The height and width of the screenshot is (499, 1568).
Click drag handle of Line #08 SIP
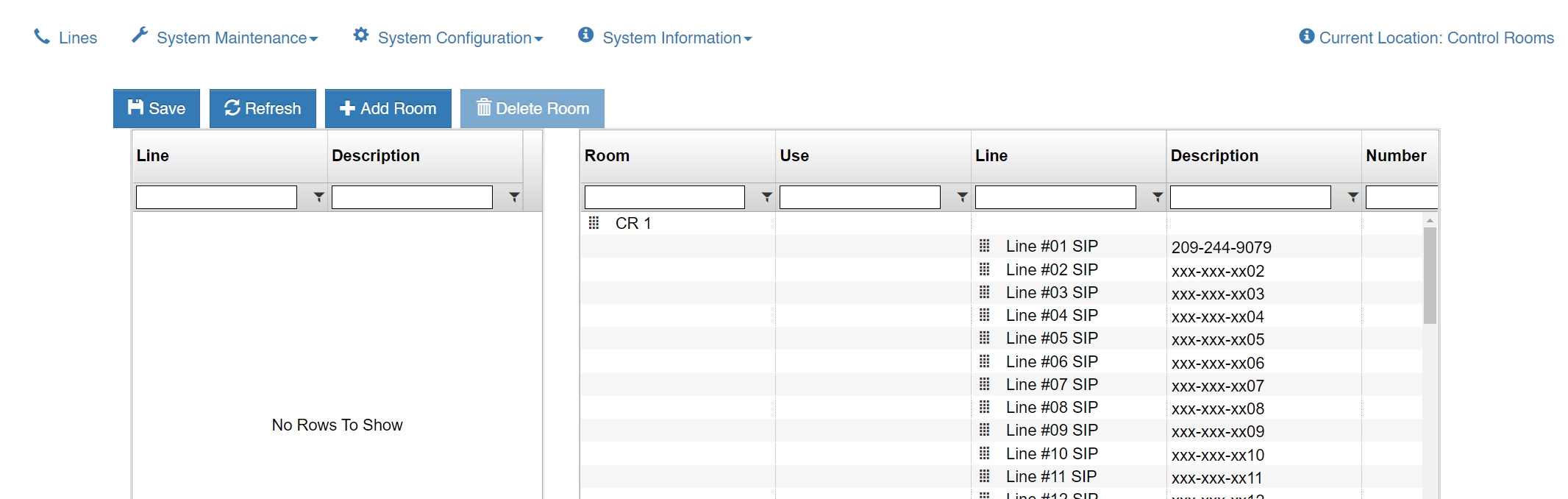(x=984, y=407)
